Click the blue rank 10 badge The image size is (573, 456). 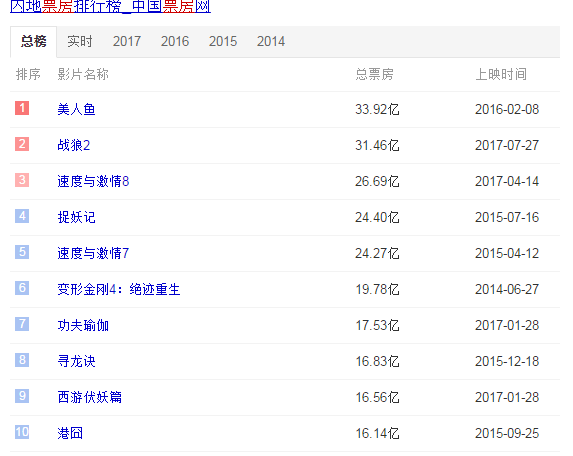tap(22, 432)
